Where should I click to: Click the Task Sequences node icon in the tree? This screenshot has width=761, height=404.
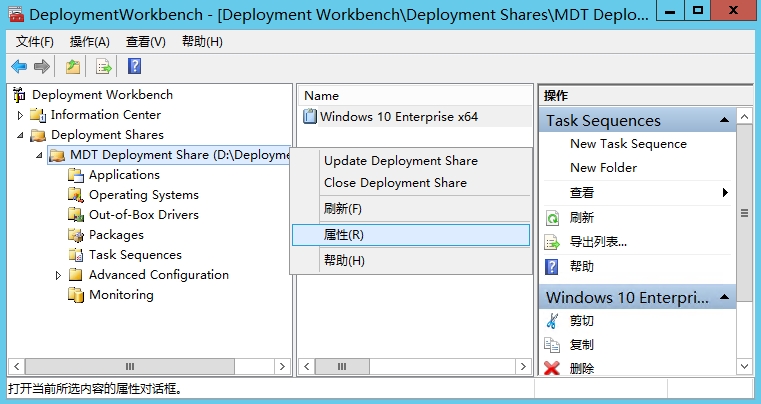[76, 255]
